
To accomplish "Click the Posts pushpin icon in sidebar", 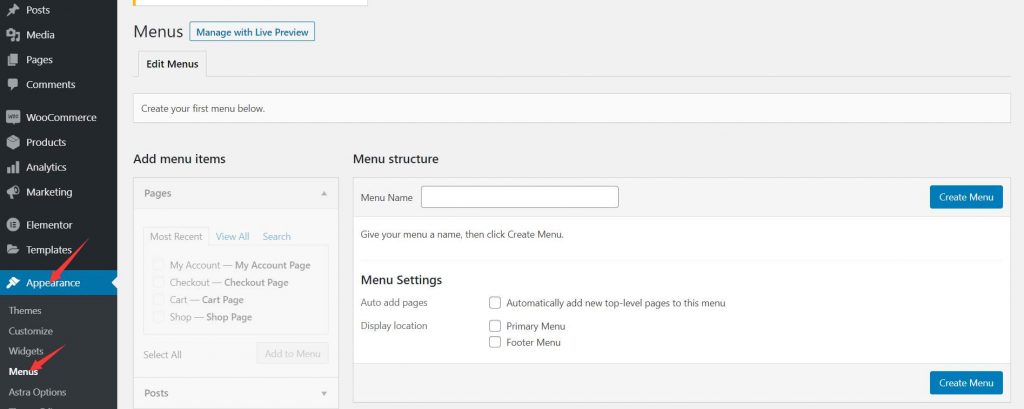I will [13, 10].
